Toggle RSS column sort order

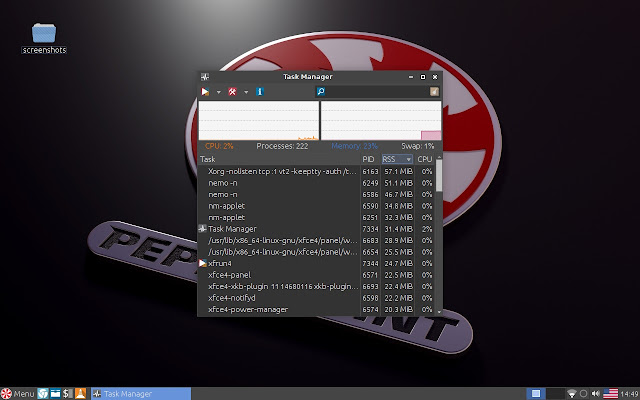pyautogui.click(x=397, y=159)
